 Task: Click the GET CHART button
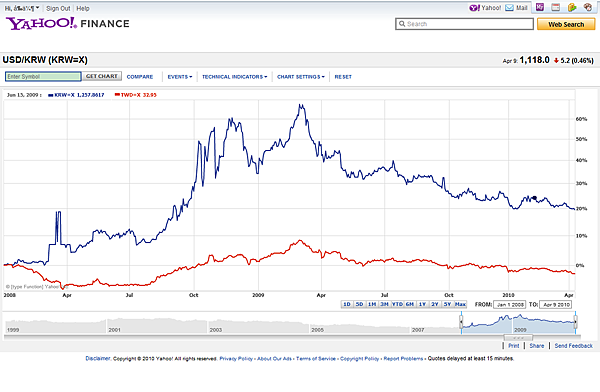(x=102, y=76)
